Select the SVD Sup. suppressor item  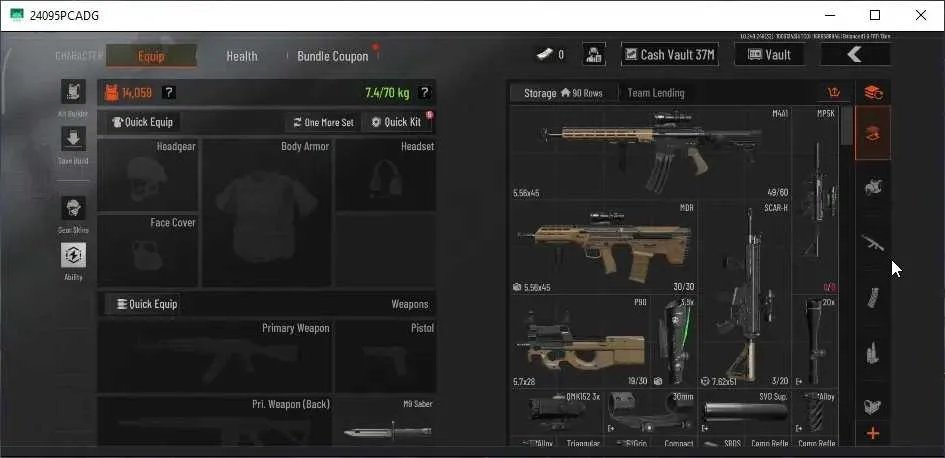point(744,412)
